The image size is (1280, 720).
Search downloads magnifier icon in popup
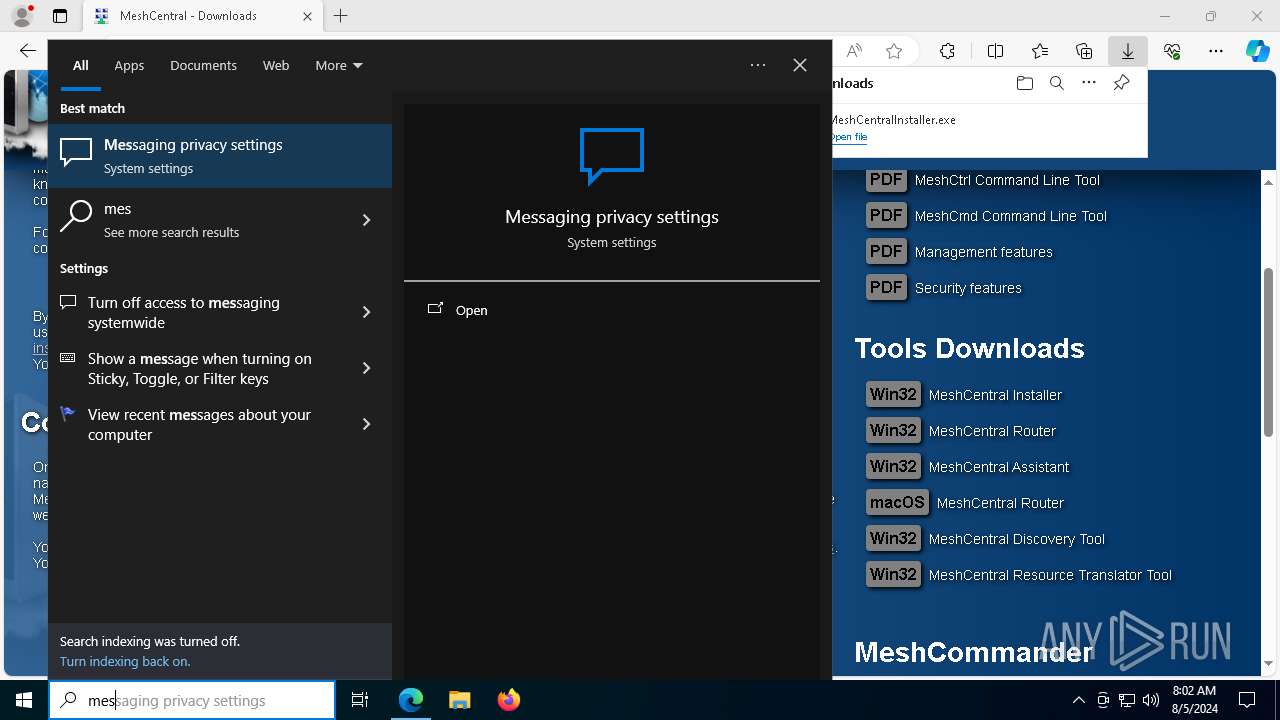(1056, 83)
